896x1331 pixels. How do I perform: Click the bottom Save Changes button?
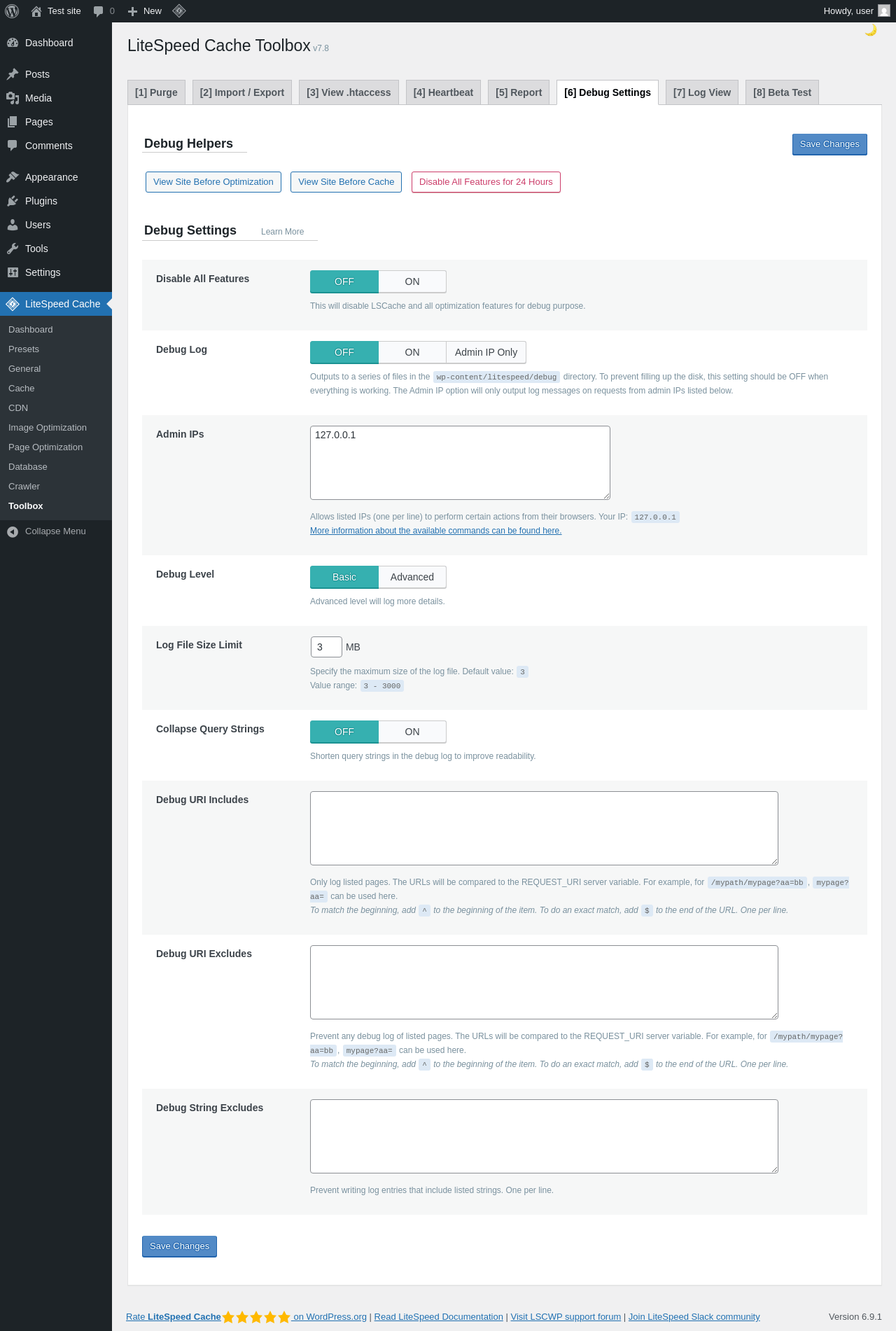point(179,1246)
